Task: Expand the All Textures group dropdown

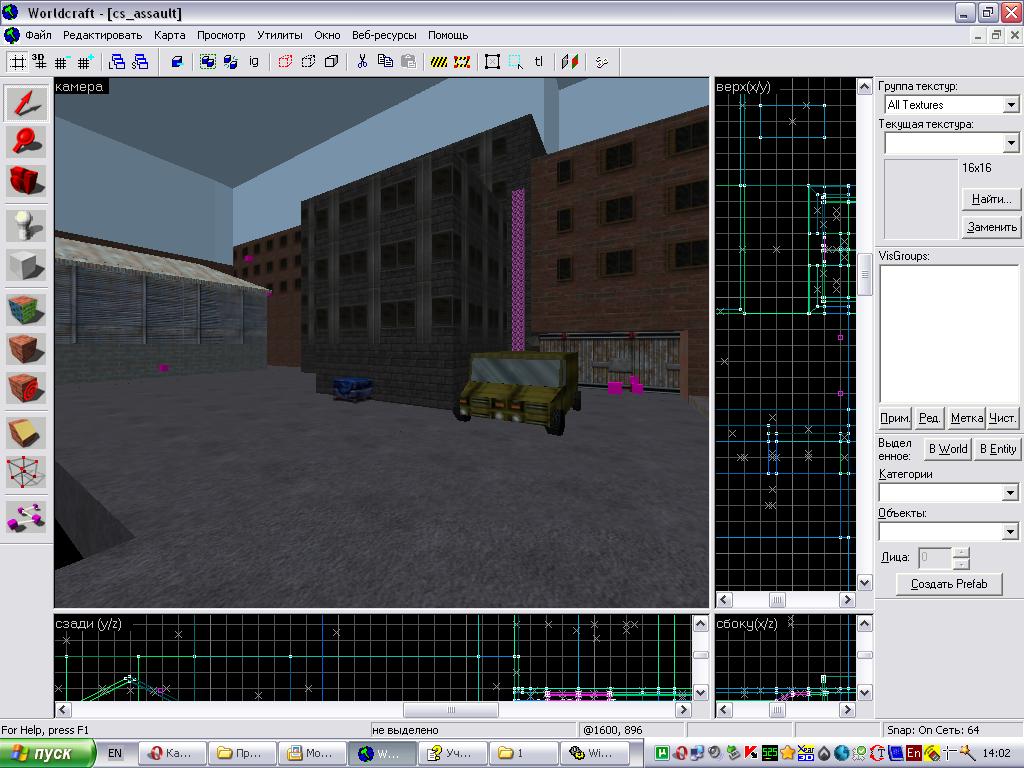Action: click(1010, 105)
